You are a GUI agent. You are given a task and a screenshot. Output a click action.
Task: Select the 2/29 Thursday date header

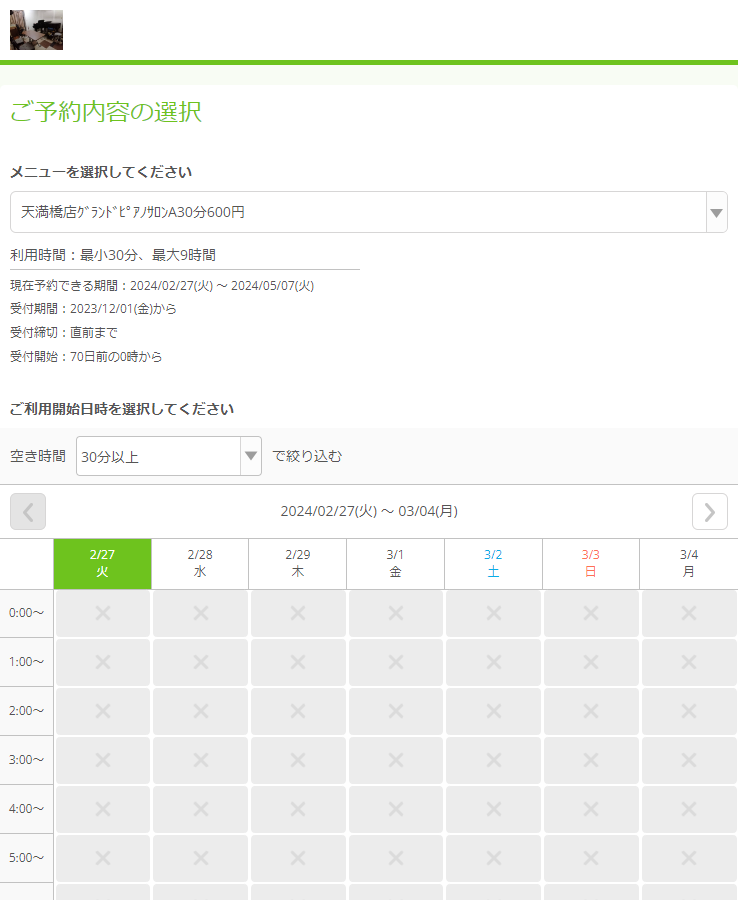[x=298, y=564]
